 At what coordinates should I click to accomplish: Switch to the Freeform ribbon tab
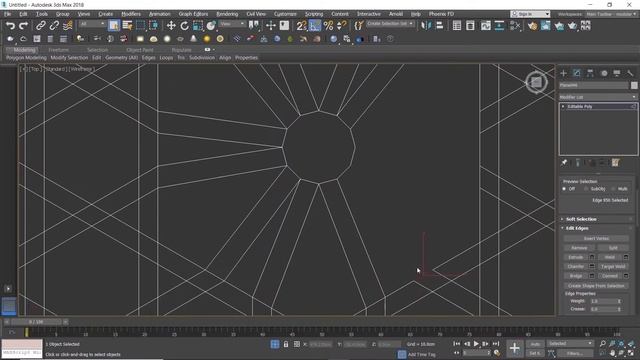(x=59, y=50)
